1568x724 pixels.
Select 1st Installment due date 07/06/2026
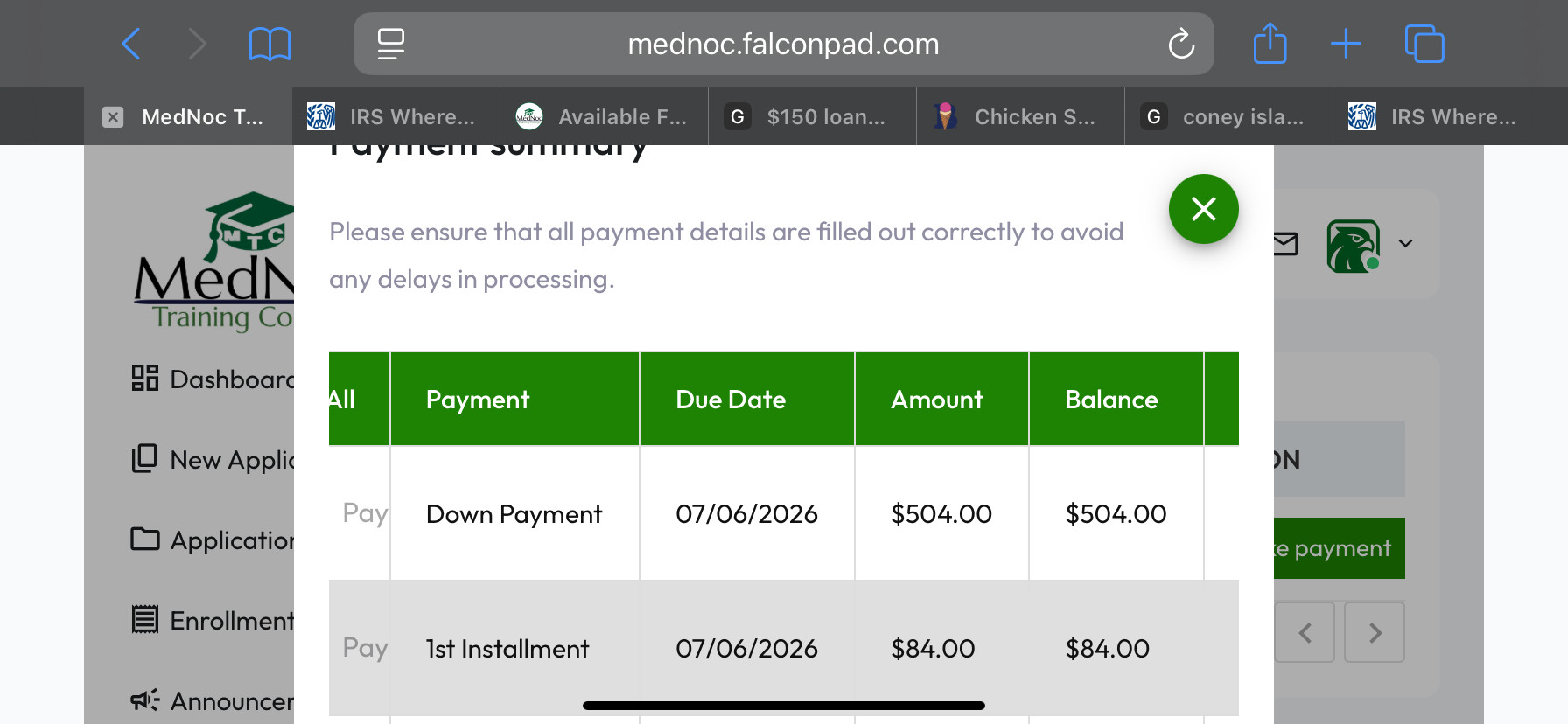(x=747, y=648)
